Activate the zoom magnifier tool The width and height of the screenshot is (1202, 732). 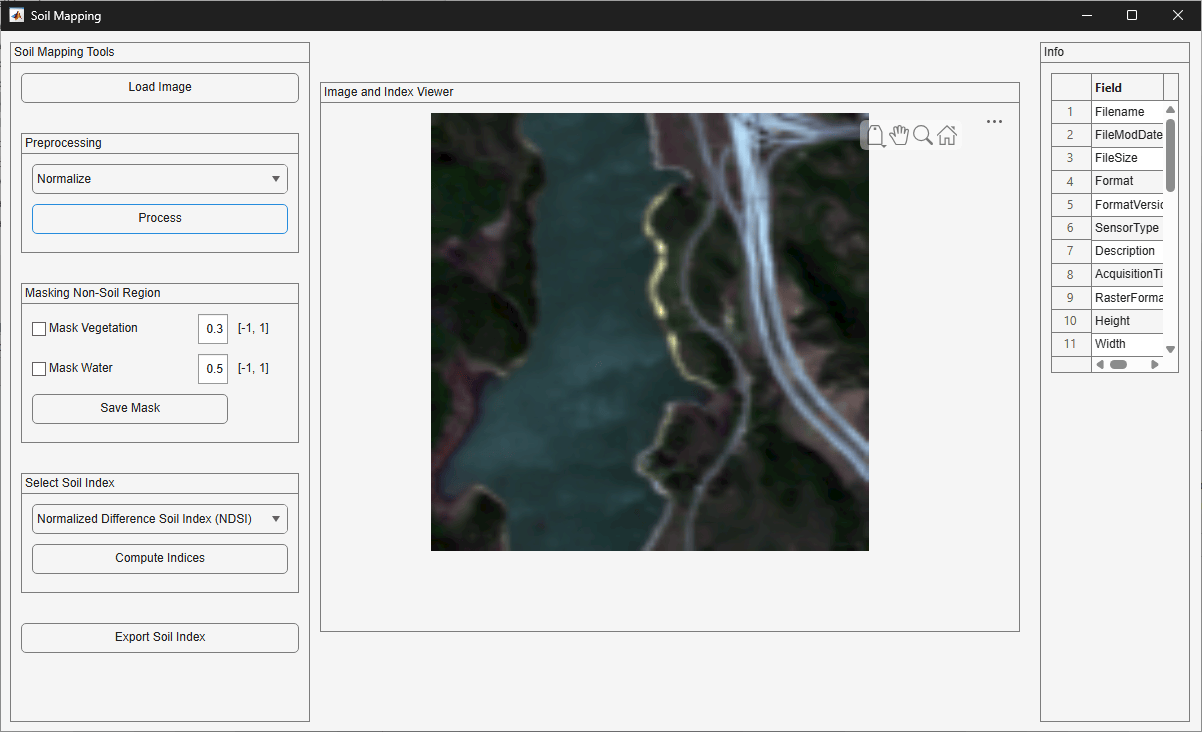coord(923,135)
